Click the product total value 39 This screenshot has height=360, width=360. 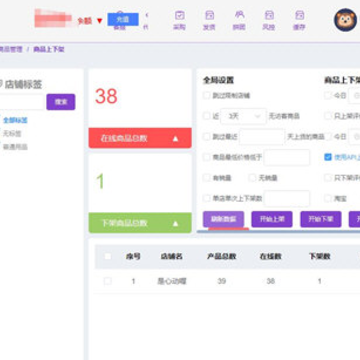(x=222, y=281)
